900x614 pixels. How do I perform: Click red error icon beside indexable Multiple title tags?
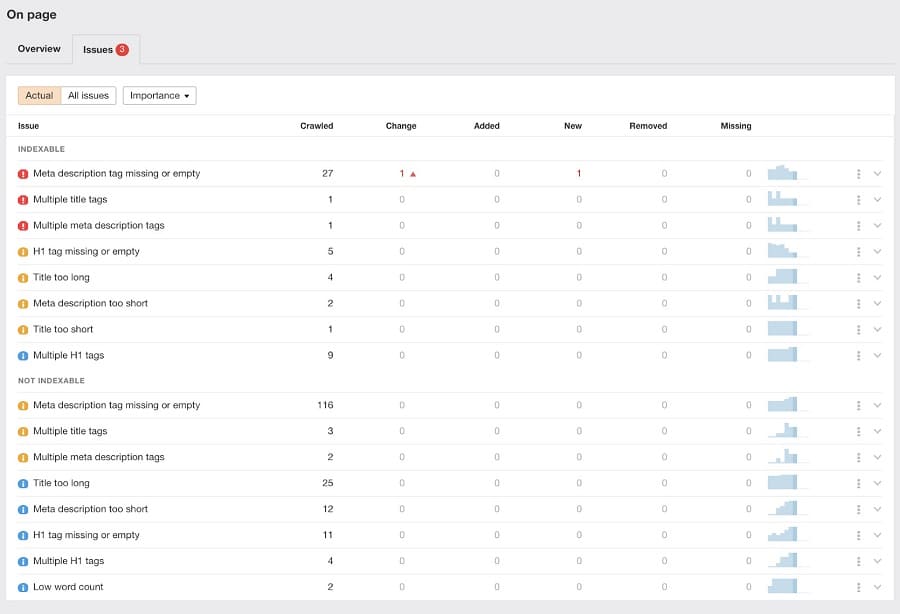(x=24, y=200)
